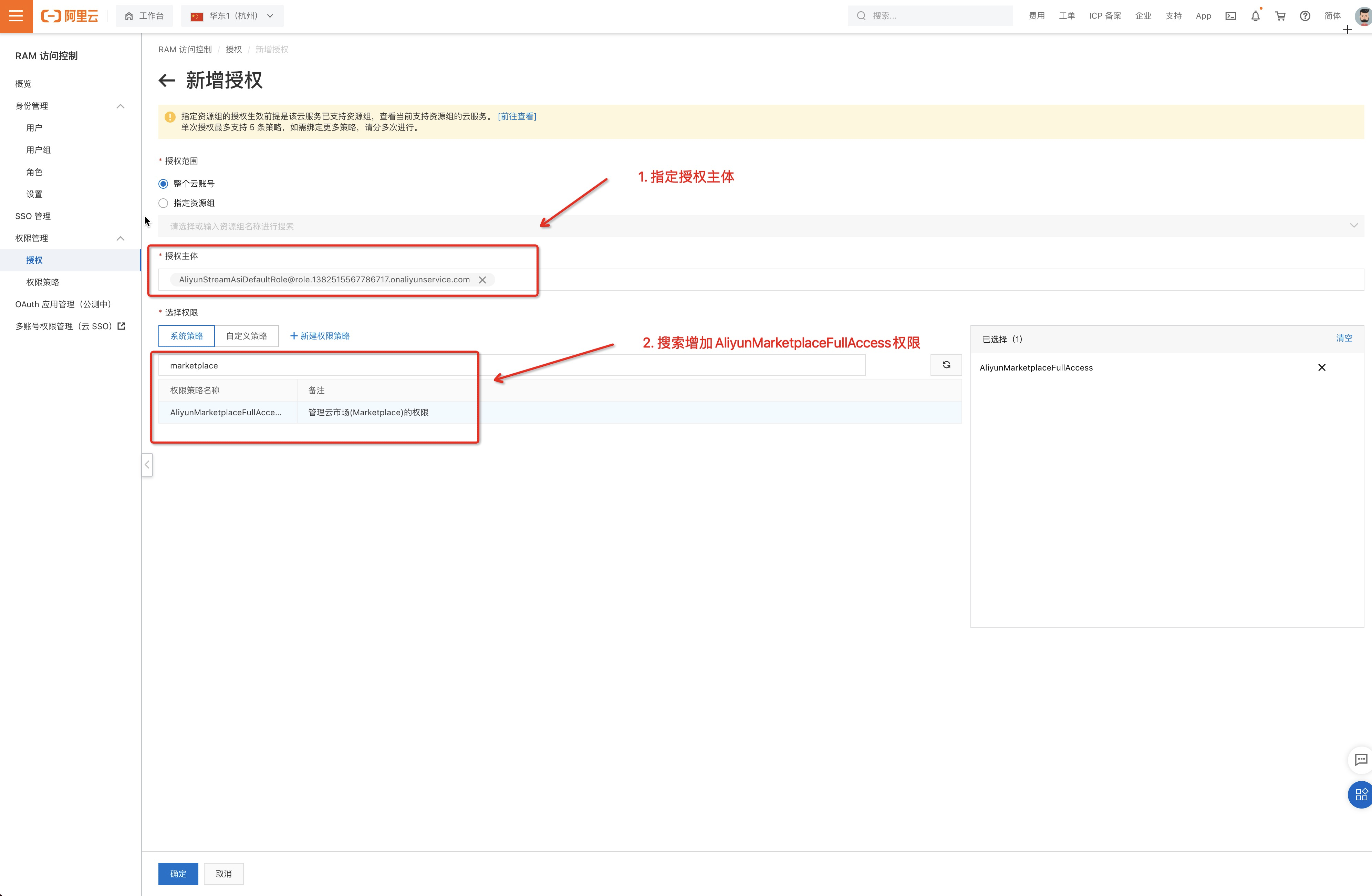
Task: Collapse the 权限管理 sidebar section
Action: [120, 238]
